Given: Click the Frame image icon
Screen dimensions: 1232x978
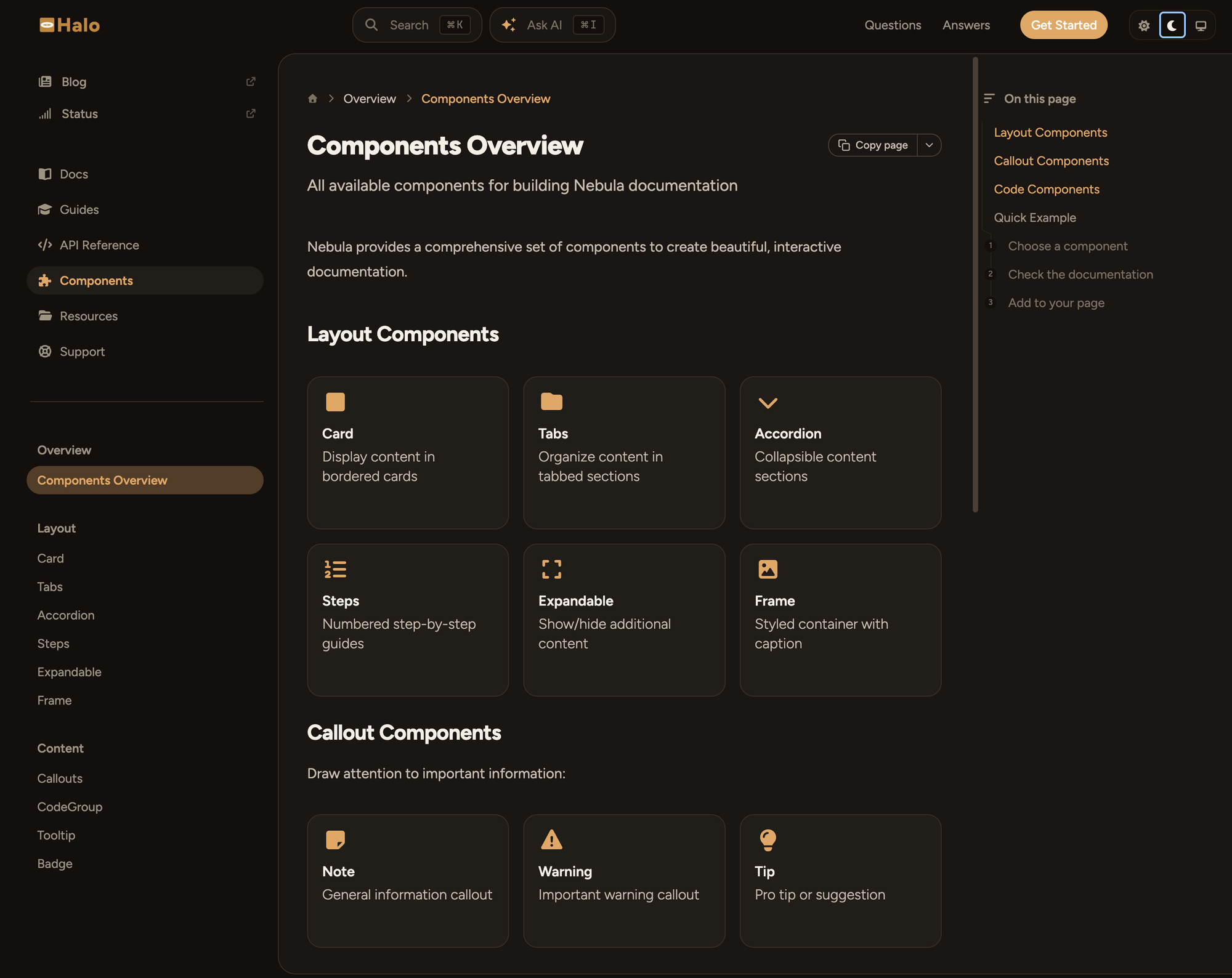Looking at the screenshot, I should tap(768, 569).
